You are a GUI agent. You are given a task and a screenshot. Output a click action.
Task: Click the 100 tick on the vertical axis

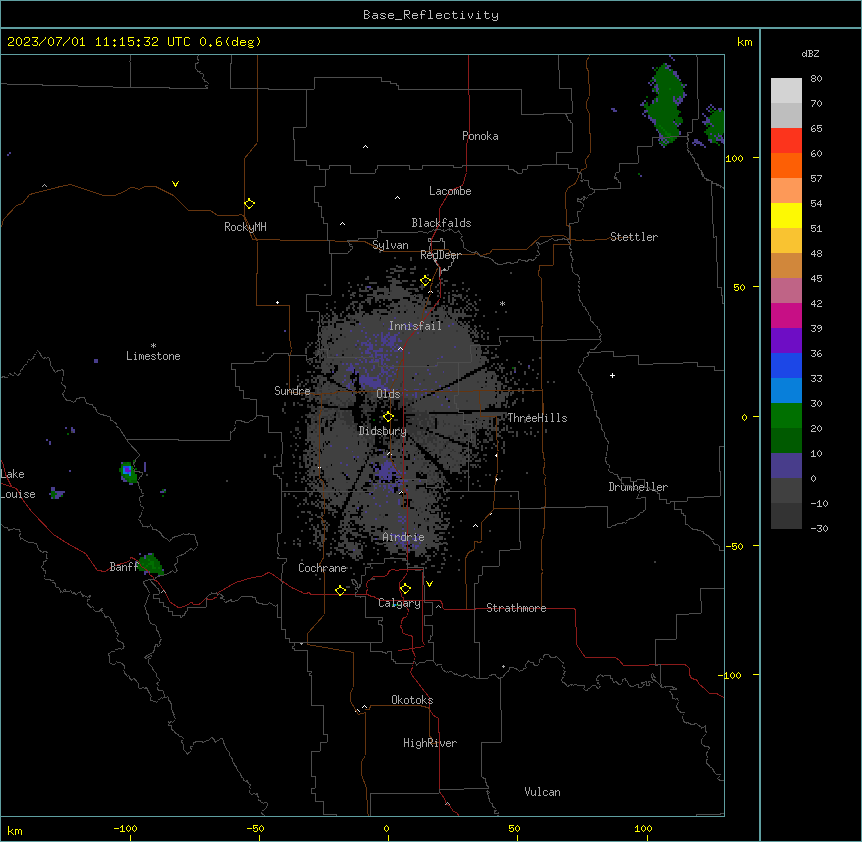click(735, 158)
